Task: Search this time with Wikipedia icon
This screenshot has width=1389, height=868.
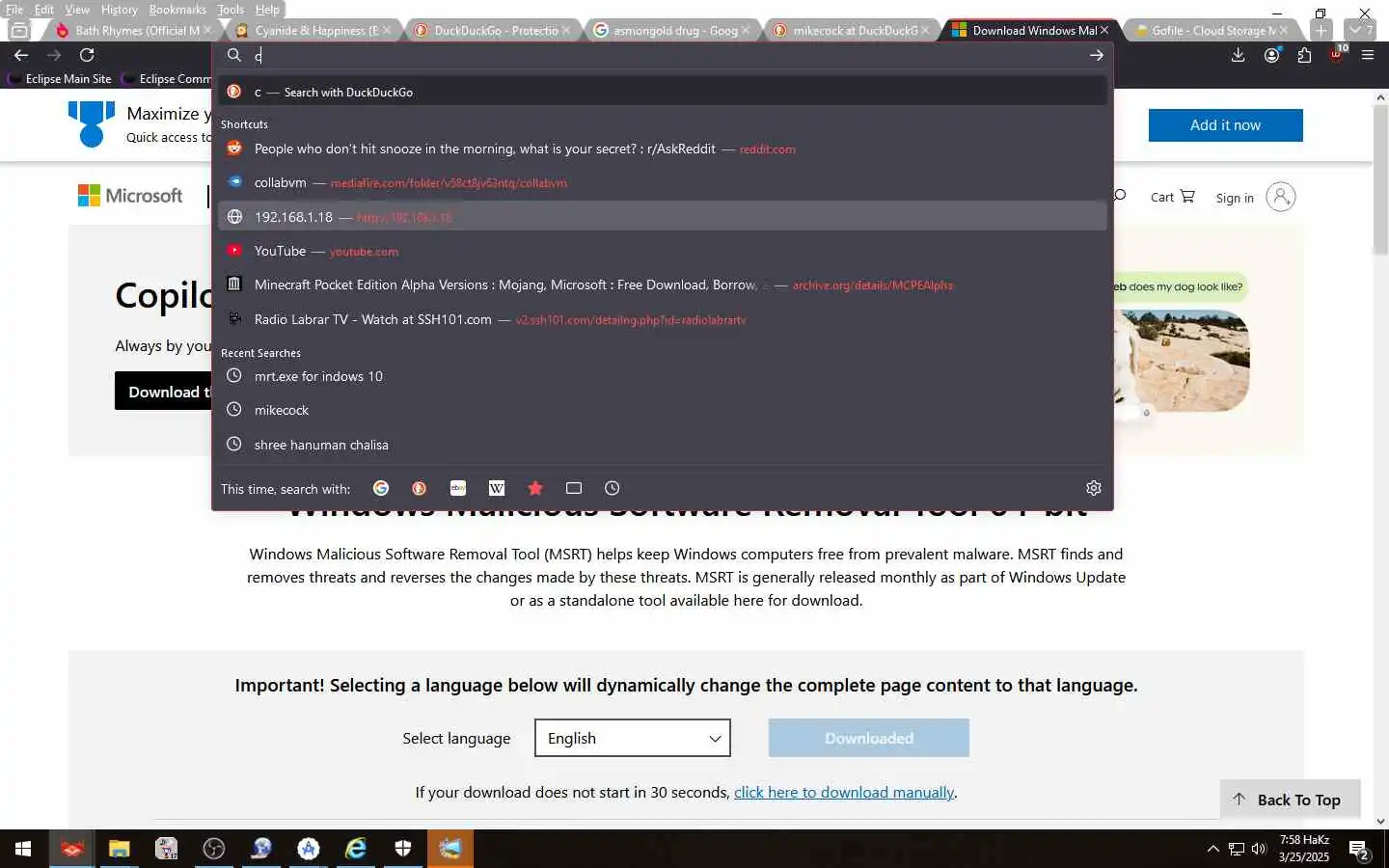Action: 497,488
